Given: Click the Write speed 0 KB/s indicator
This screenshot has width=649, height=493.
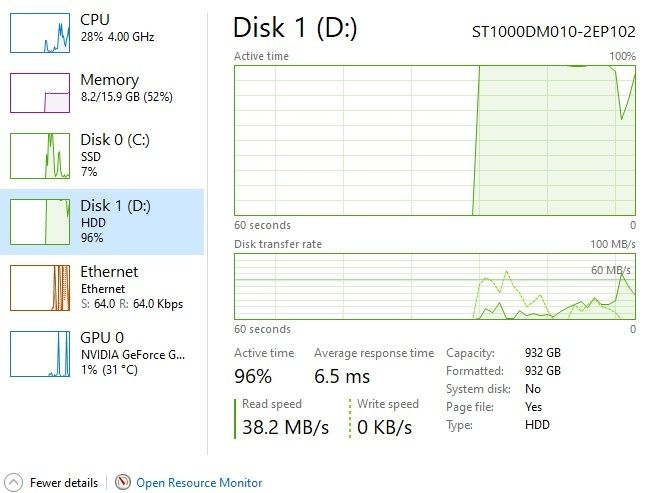Looking at the screenshot, I should pos(388,418).
